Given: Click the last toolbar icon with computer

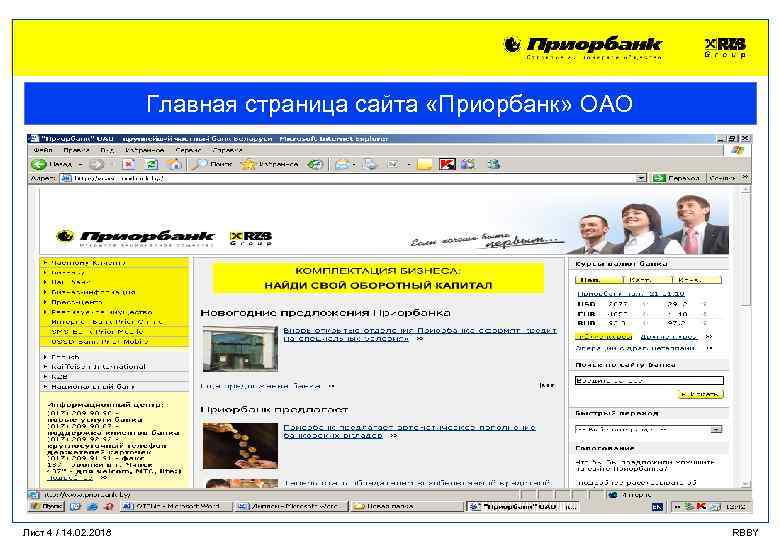Looking at the screenshot, I should (493, 164).
